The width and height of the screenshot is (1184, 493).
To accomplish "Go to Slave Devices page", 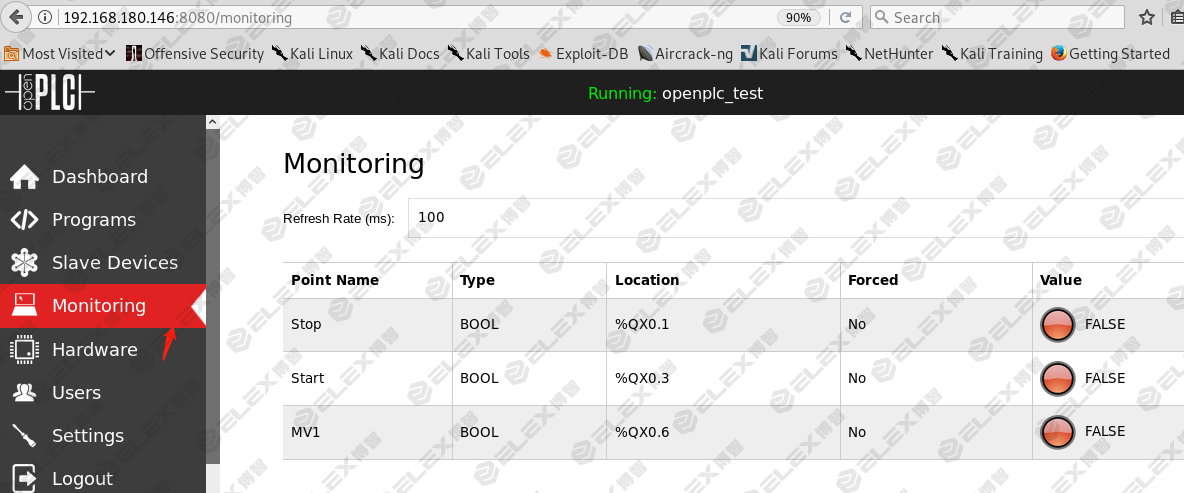I will pyautogui.click(x=115, y=263).
